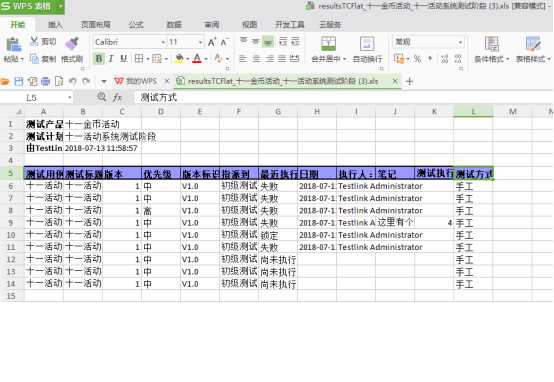Close the resultsTCFlat document tab
554x382 pixels.
(x=395, y=81)
